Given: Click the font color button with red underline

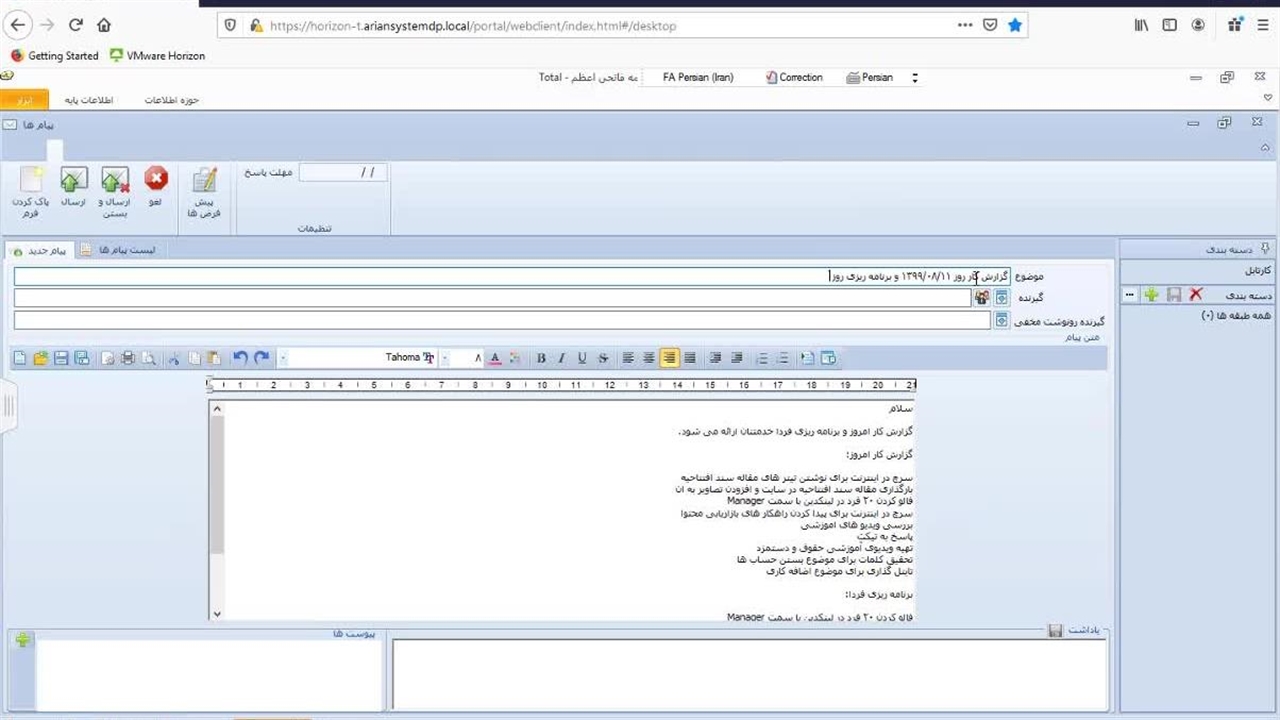Looking at the screenshot, I should 495,358.
